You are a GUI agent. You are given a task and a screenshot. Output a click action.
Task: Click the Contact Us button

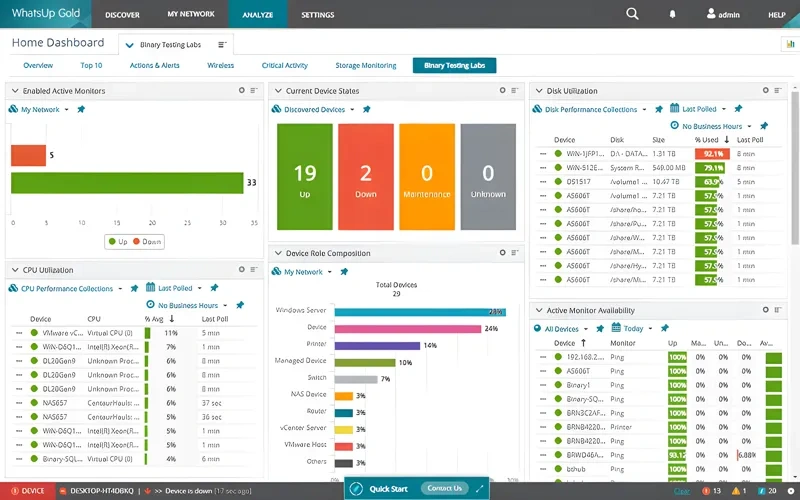point(444,488)
